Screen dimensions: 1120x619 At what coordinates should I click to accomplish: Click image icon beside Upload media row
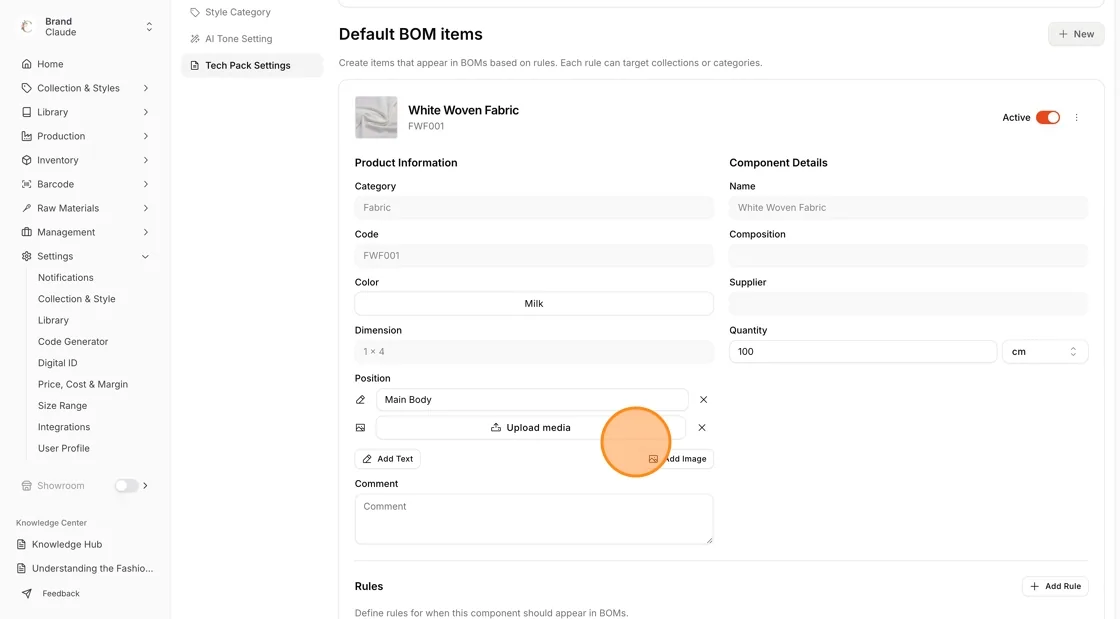point(361,428)
